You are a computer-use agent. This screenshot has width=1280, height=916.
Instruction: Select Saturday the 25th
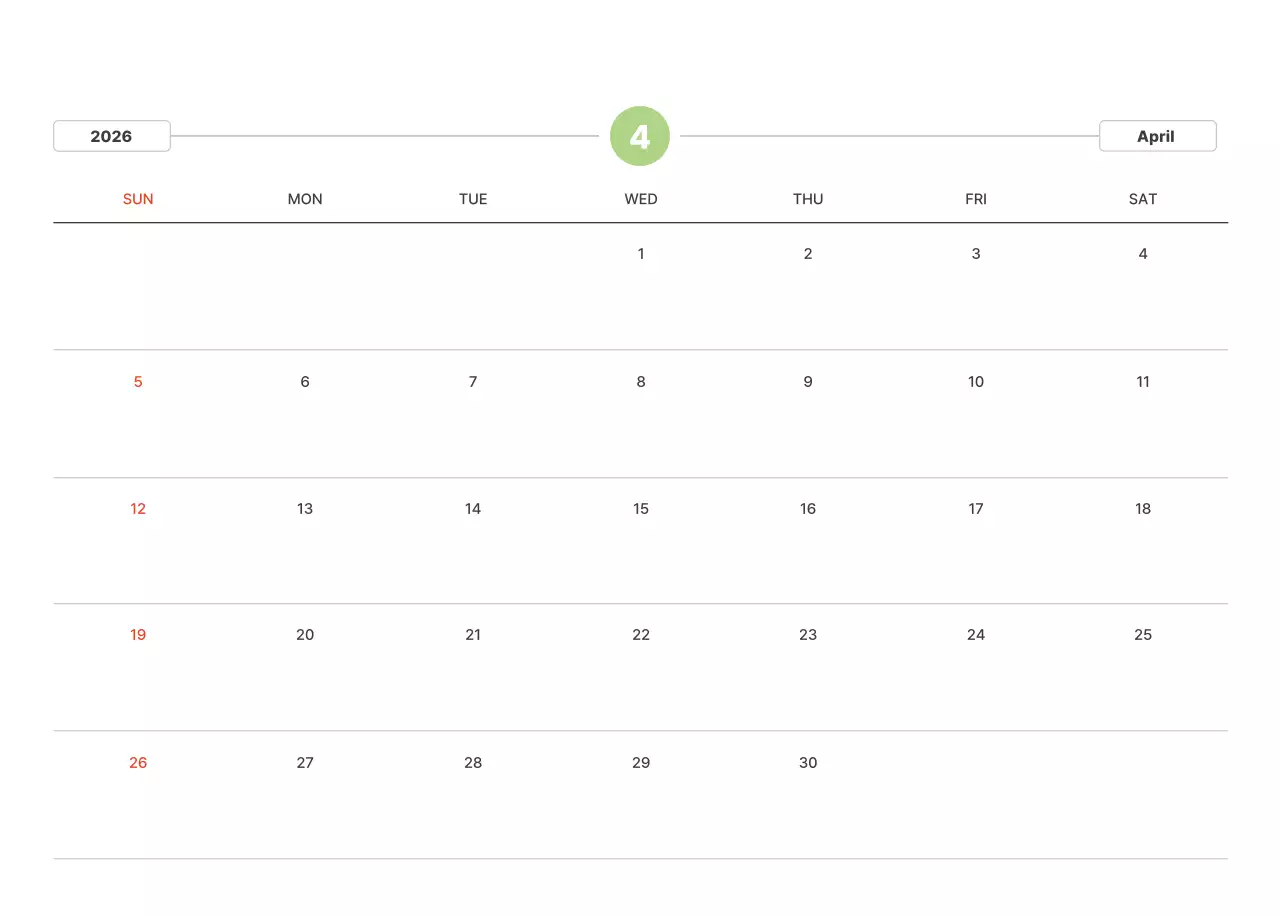pyautogui.click(x=1143, y=635)
